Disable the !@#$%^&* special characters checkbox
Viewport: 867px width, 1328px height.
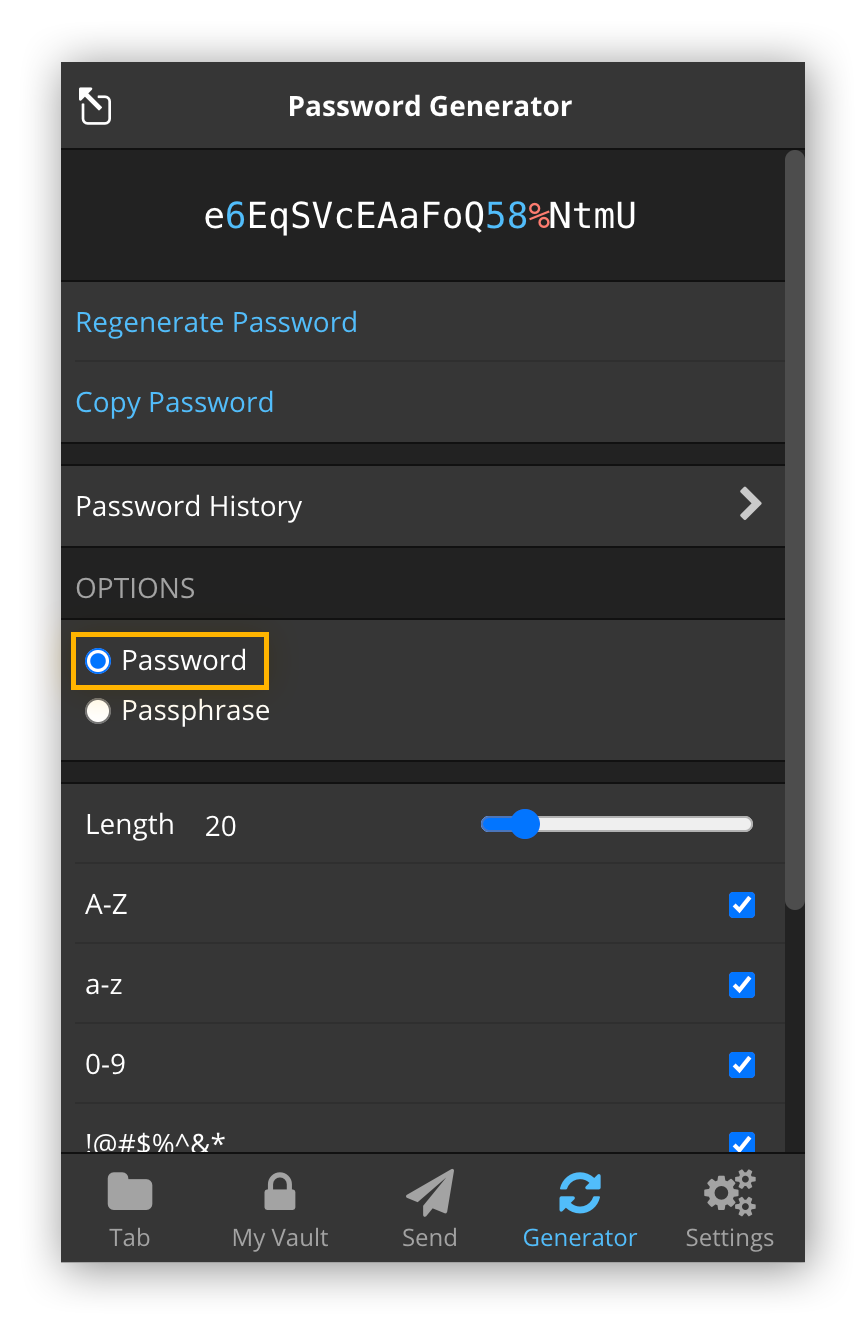742,1142
